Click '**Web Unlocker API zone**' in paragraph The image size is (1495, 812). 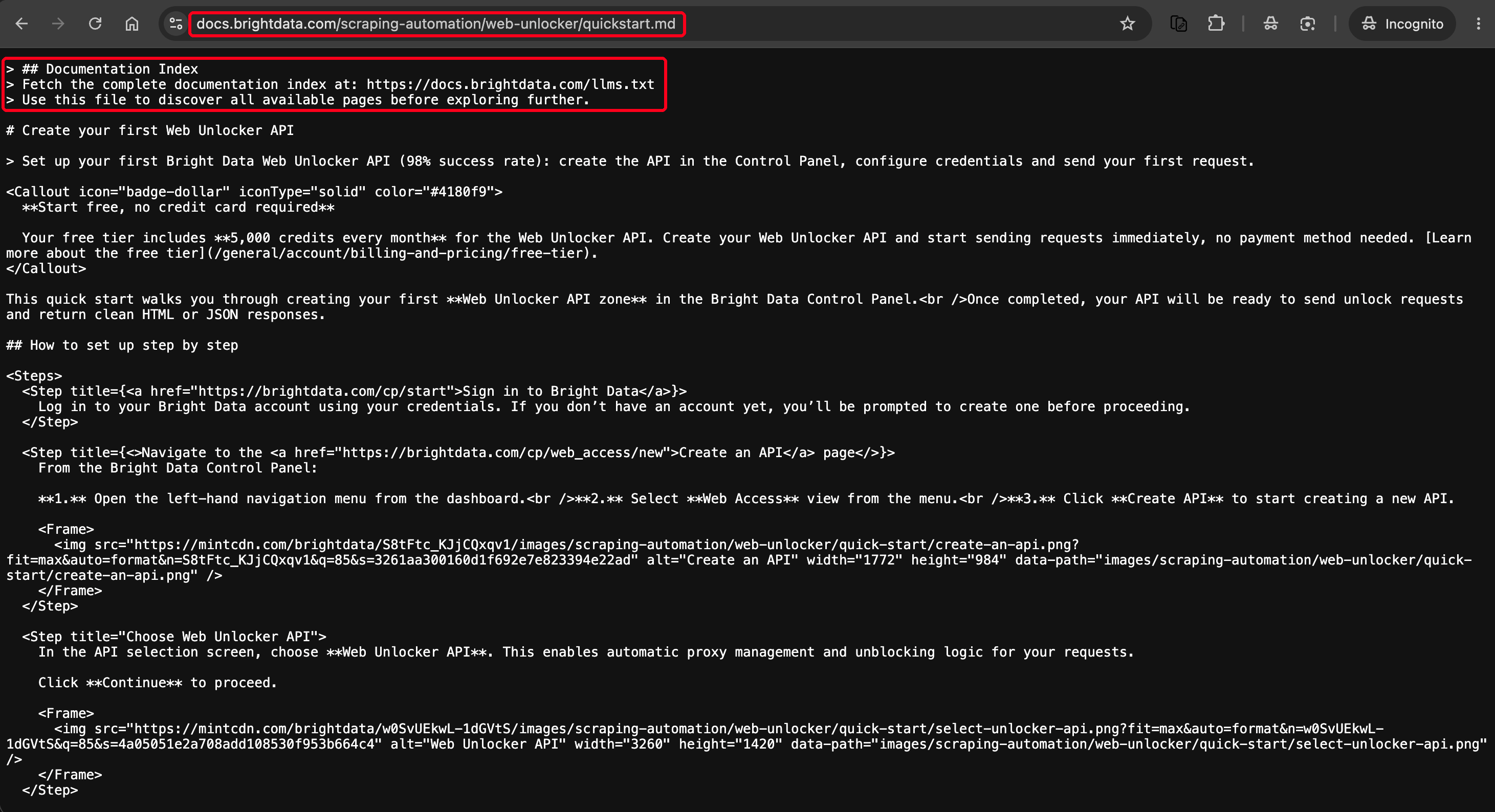547,299
